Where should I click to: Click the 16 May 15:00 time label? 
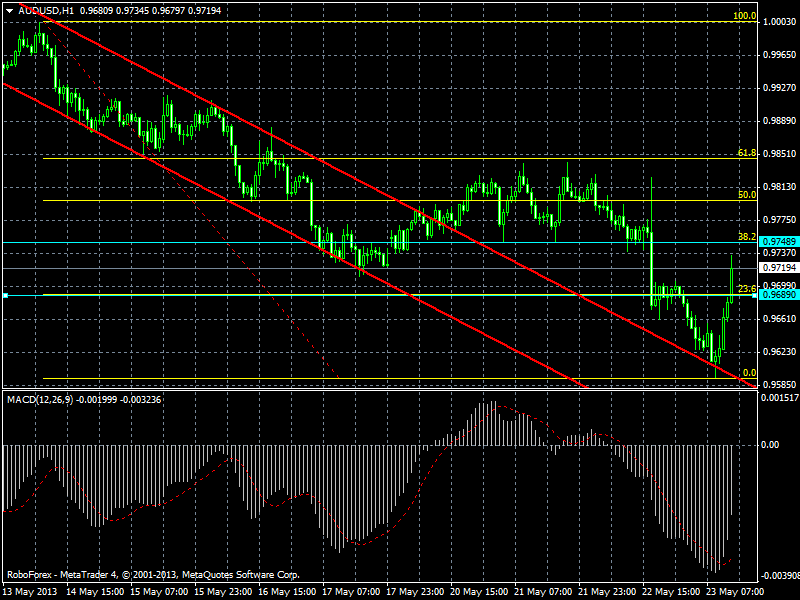tap(287, 592)
